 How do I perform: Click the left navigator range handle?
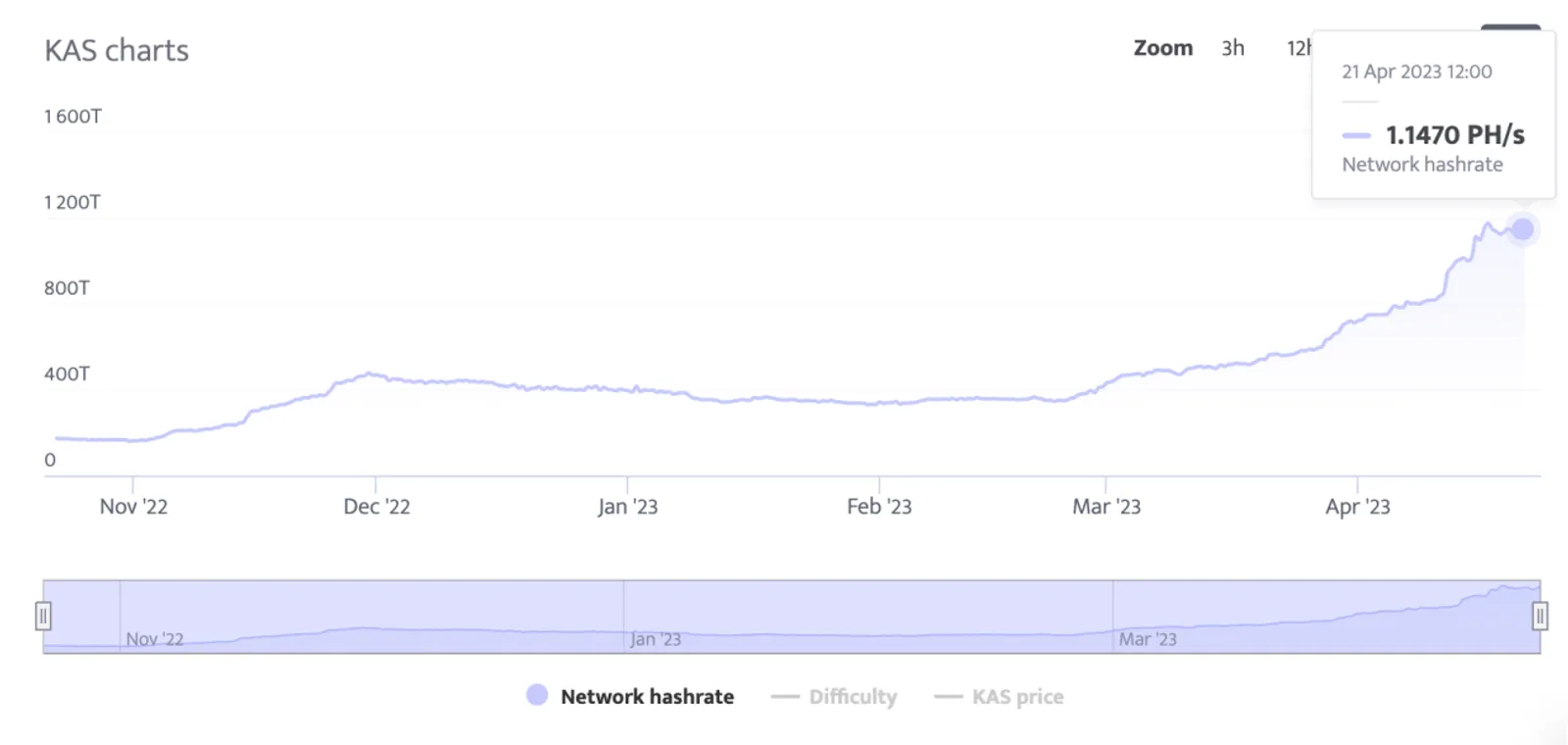(x=43, y=617)
